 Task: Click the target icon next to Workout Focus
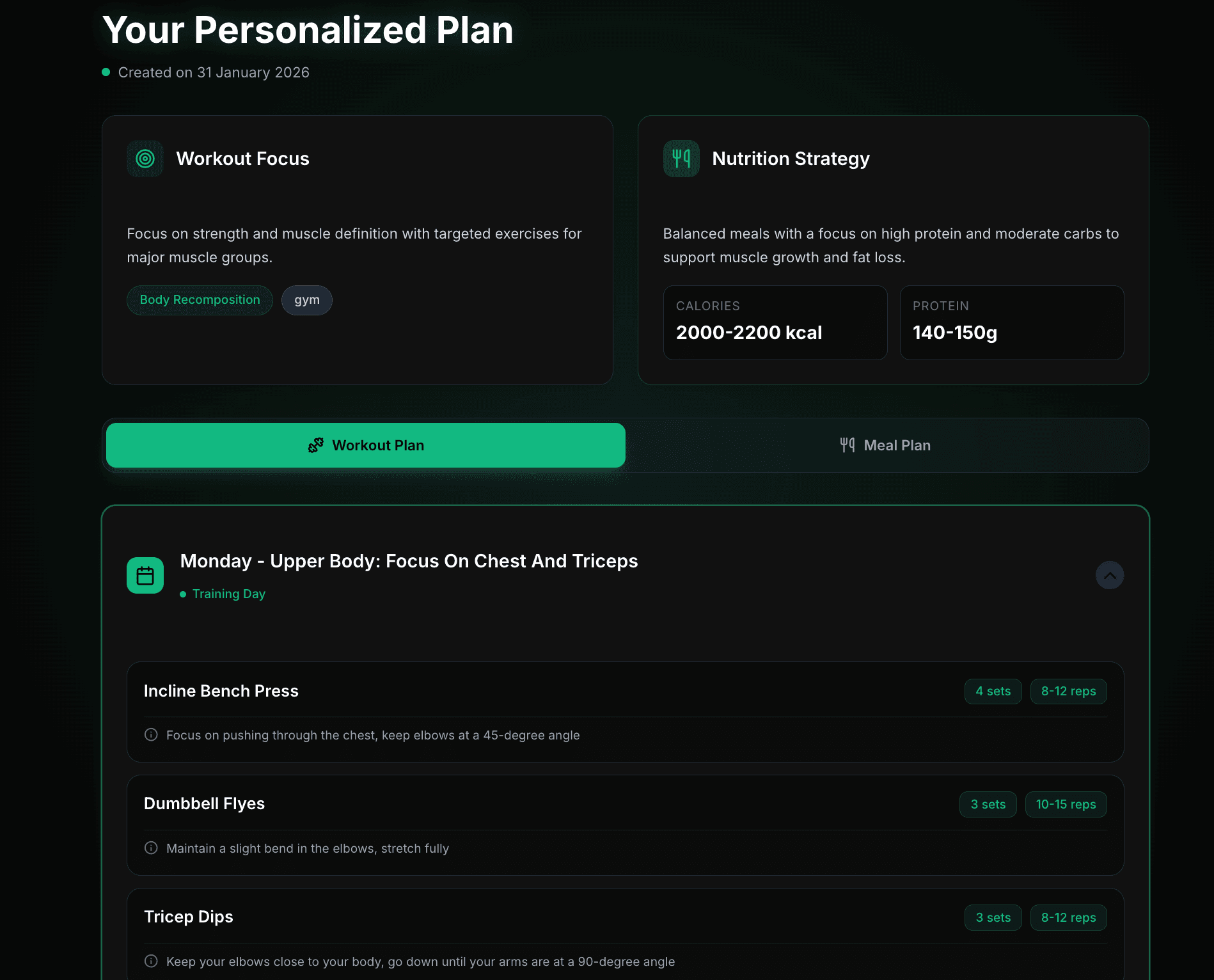point(145,159)
